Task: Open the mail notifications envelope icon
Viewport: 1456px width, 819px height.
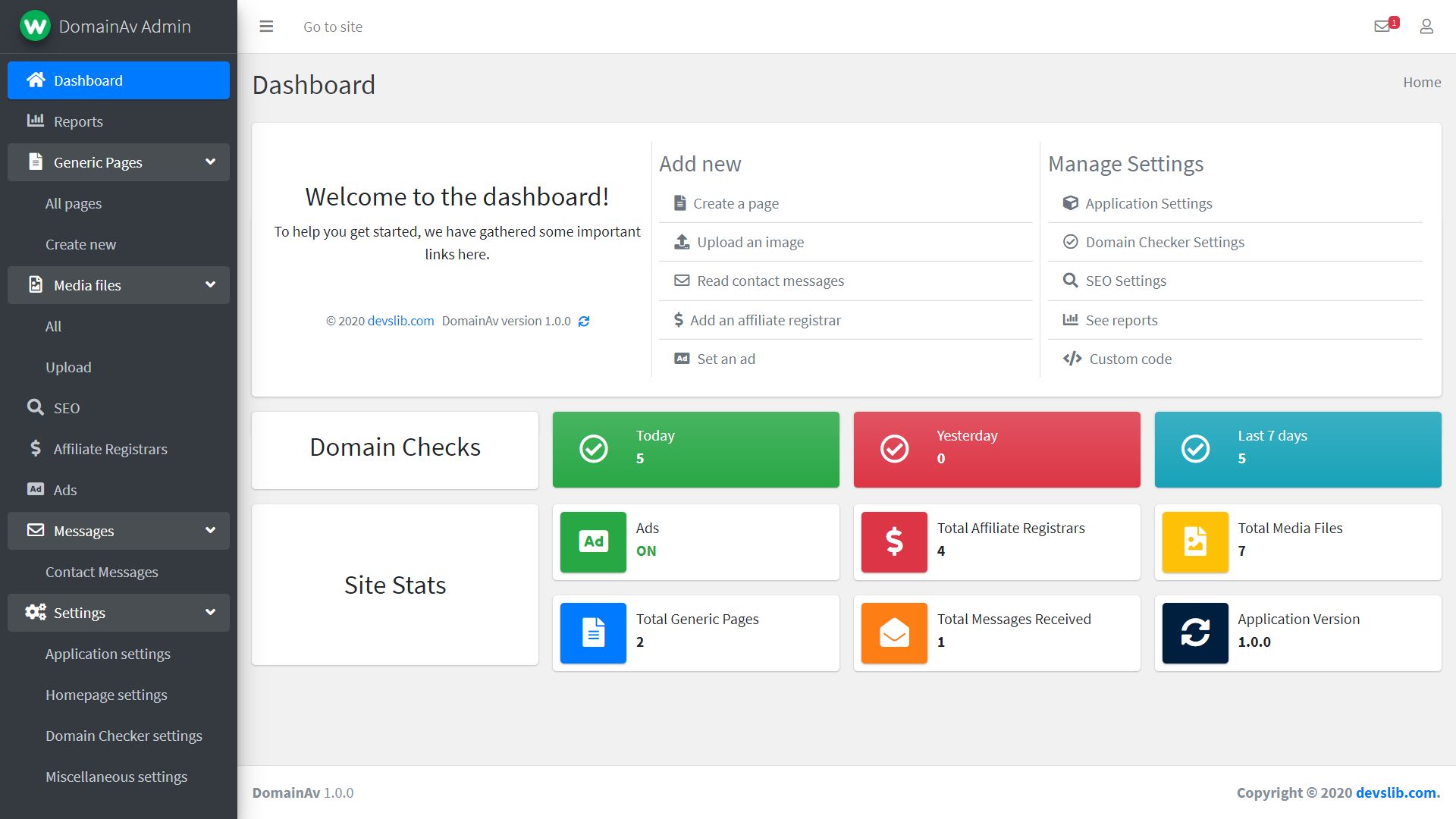Action: point(1382,27)
